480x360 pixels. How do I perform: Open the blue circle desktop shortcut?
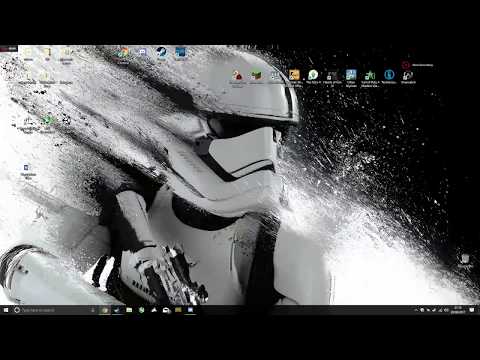click(x=389, y=74)
